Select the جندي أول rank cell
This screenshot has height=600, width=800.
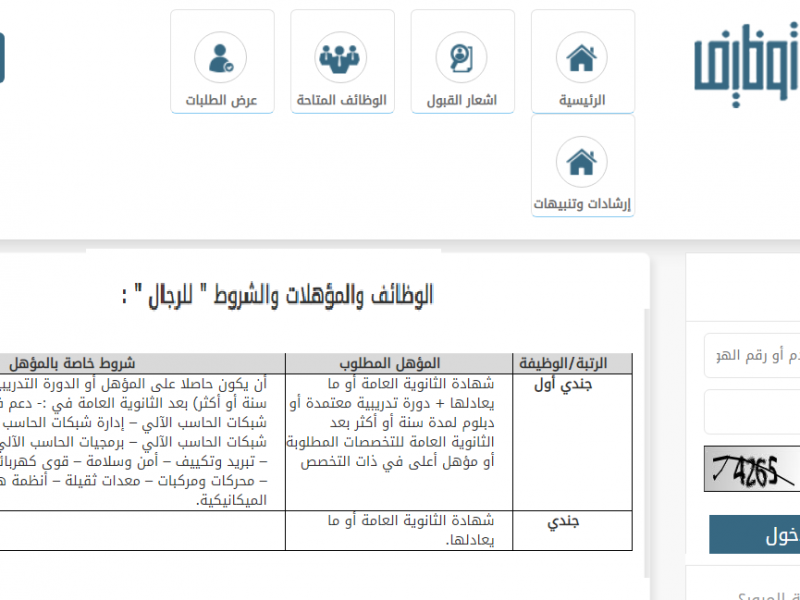572,442
